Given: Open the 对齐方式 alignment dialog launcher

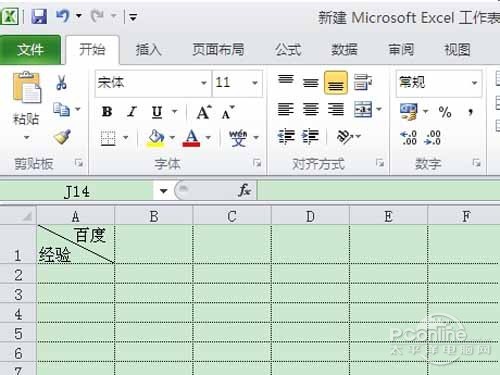Looking at the screenshot, I should 380,163.
